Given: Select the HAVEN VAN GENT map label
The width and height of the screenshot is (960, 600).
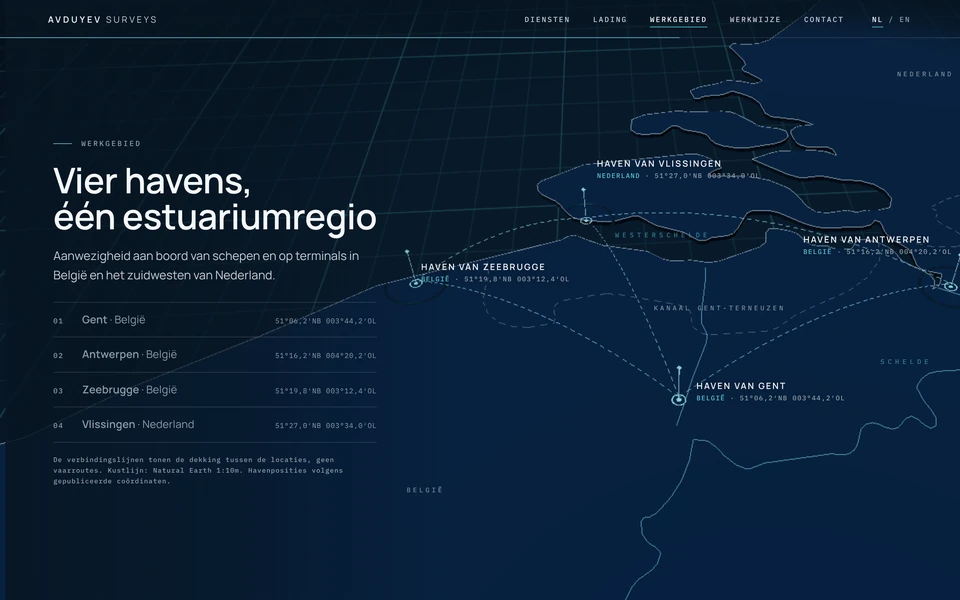Looking at the screenshot, I should [x=741, y=386].
